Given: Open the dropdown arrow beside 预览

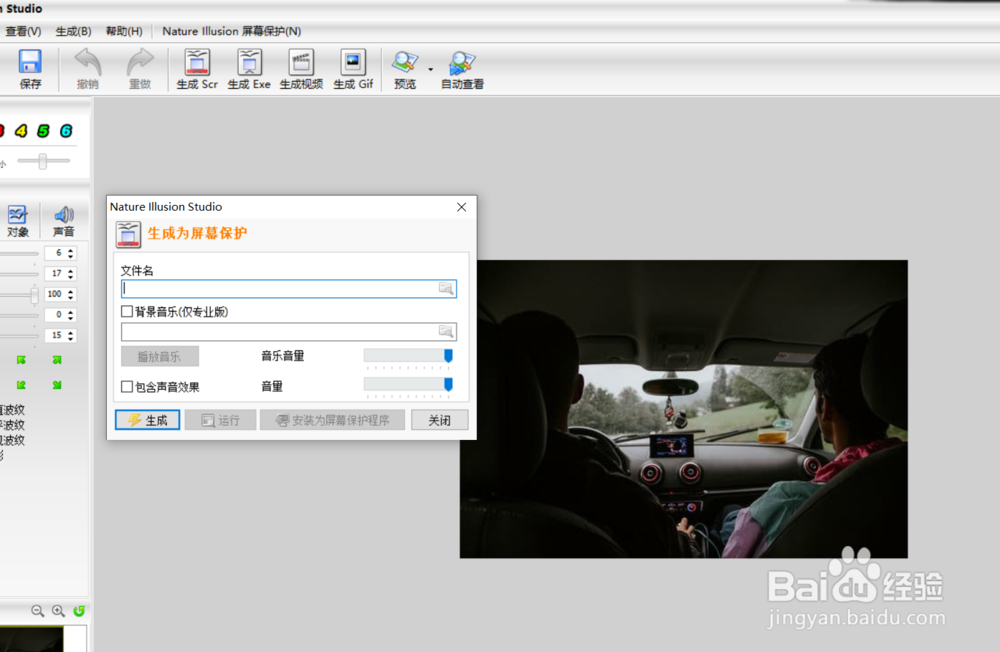Looking at the screenshot, I should [x=430, y=69].
